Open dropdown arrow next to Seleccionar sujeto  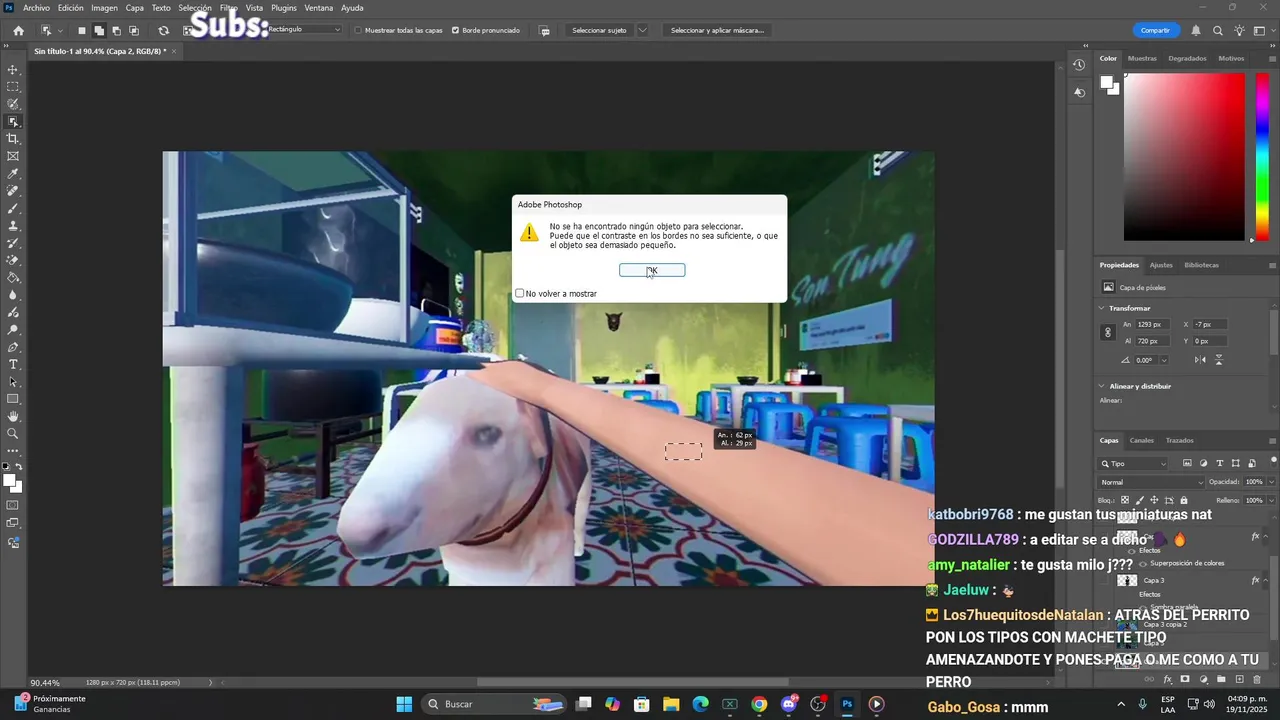[x=642, y=30]
